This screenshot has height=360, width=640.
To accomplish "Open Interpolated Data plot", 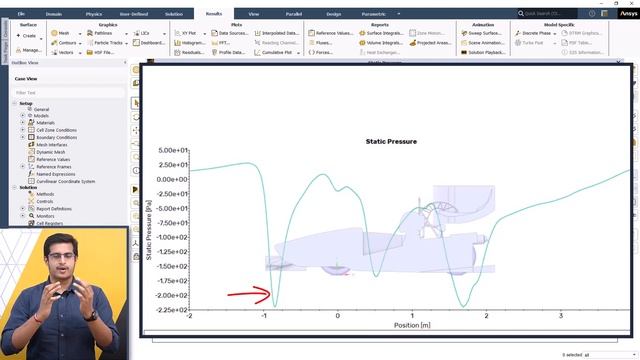I will coord(277,33).
